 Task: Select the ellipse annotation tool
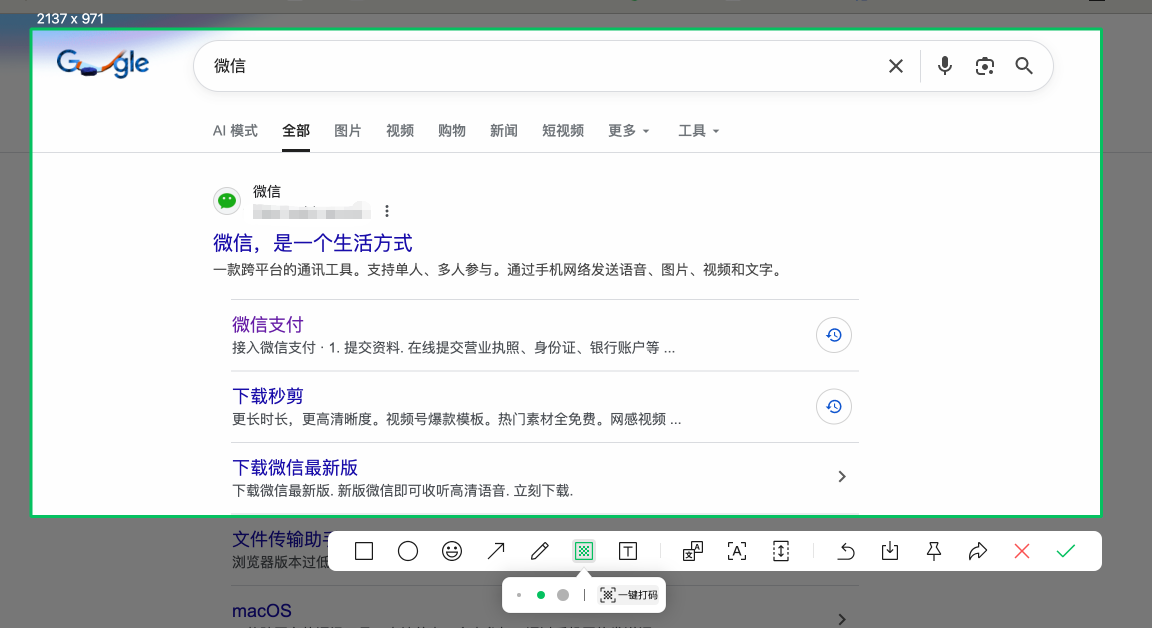click(x=408, y=551)
